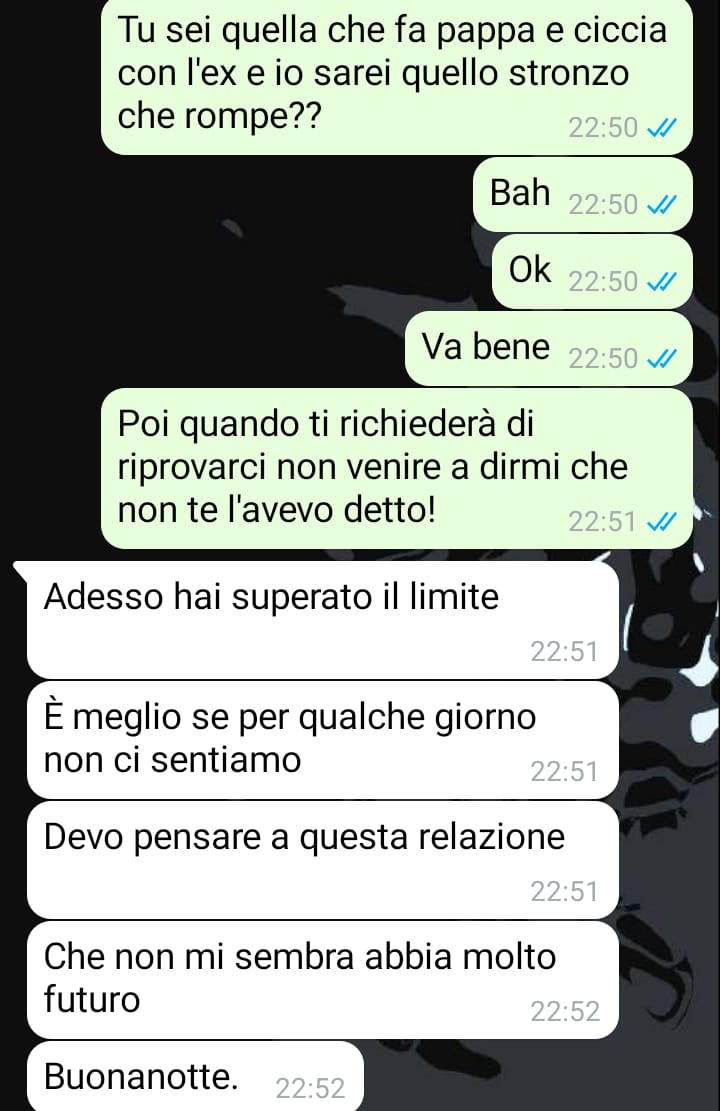Tap the 'Adesso hai superato il limite' message
The image size is (720, 1111).
tap(322, 620)
